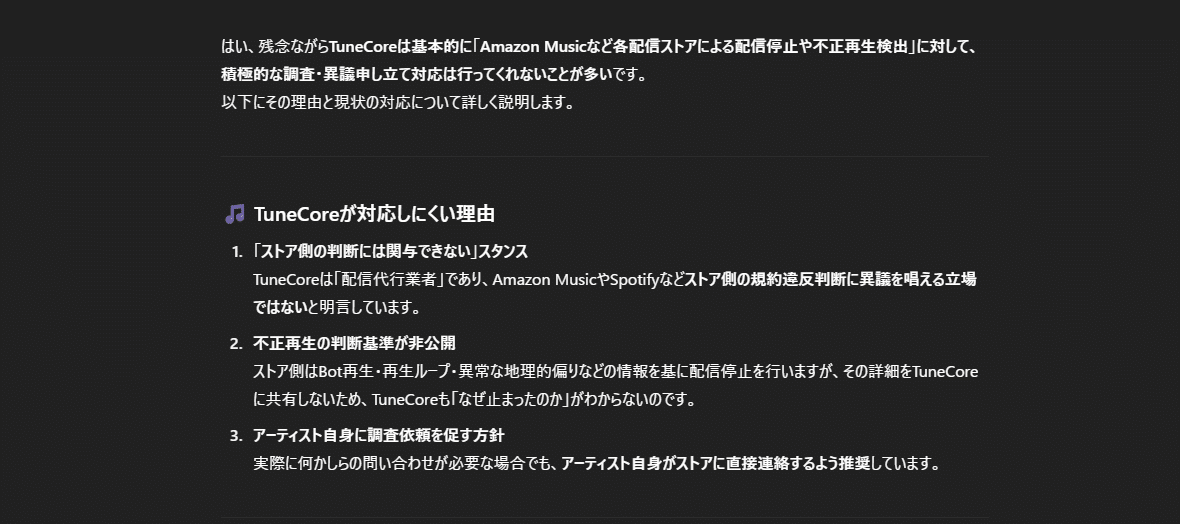The height and width of the screenshot is (524, 1180).
Task: Click the sentence "以下にその理由と現状の対応について詳しく説明します。"
Action: 398,102
